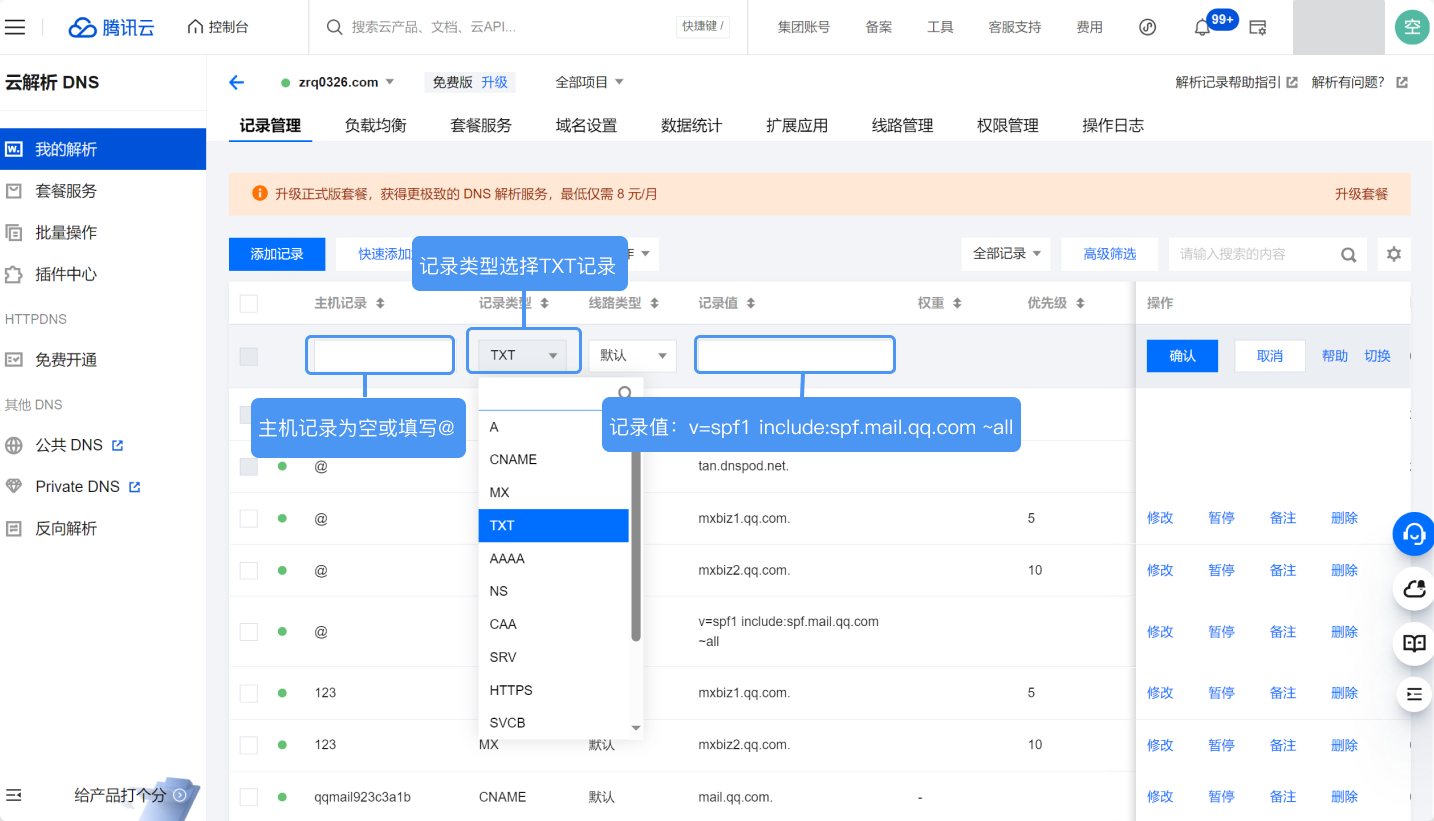The width and height of the screenshot is (1434, 821).
Task: Click the hamburger menu icon at top left
Action: coord(15,27)
